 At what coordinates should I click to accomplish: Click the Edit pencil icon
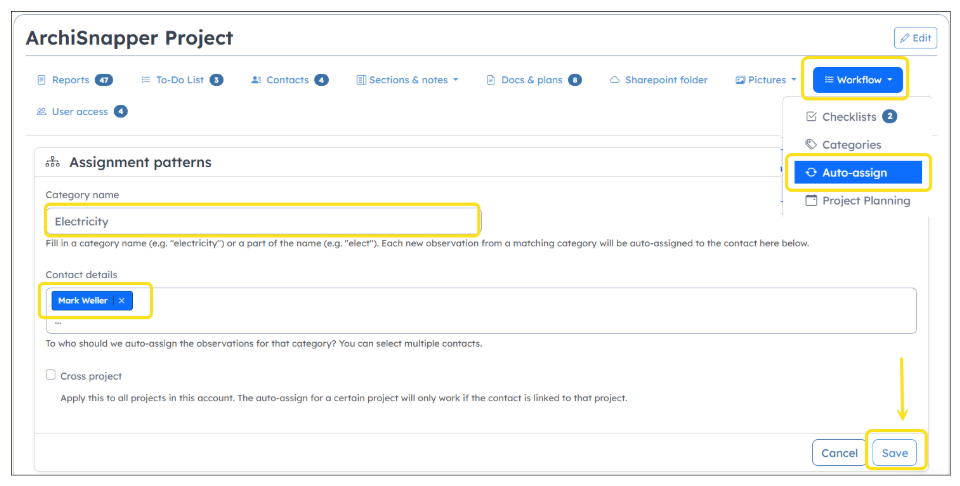[x=905, y=38]
